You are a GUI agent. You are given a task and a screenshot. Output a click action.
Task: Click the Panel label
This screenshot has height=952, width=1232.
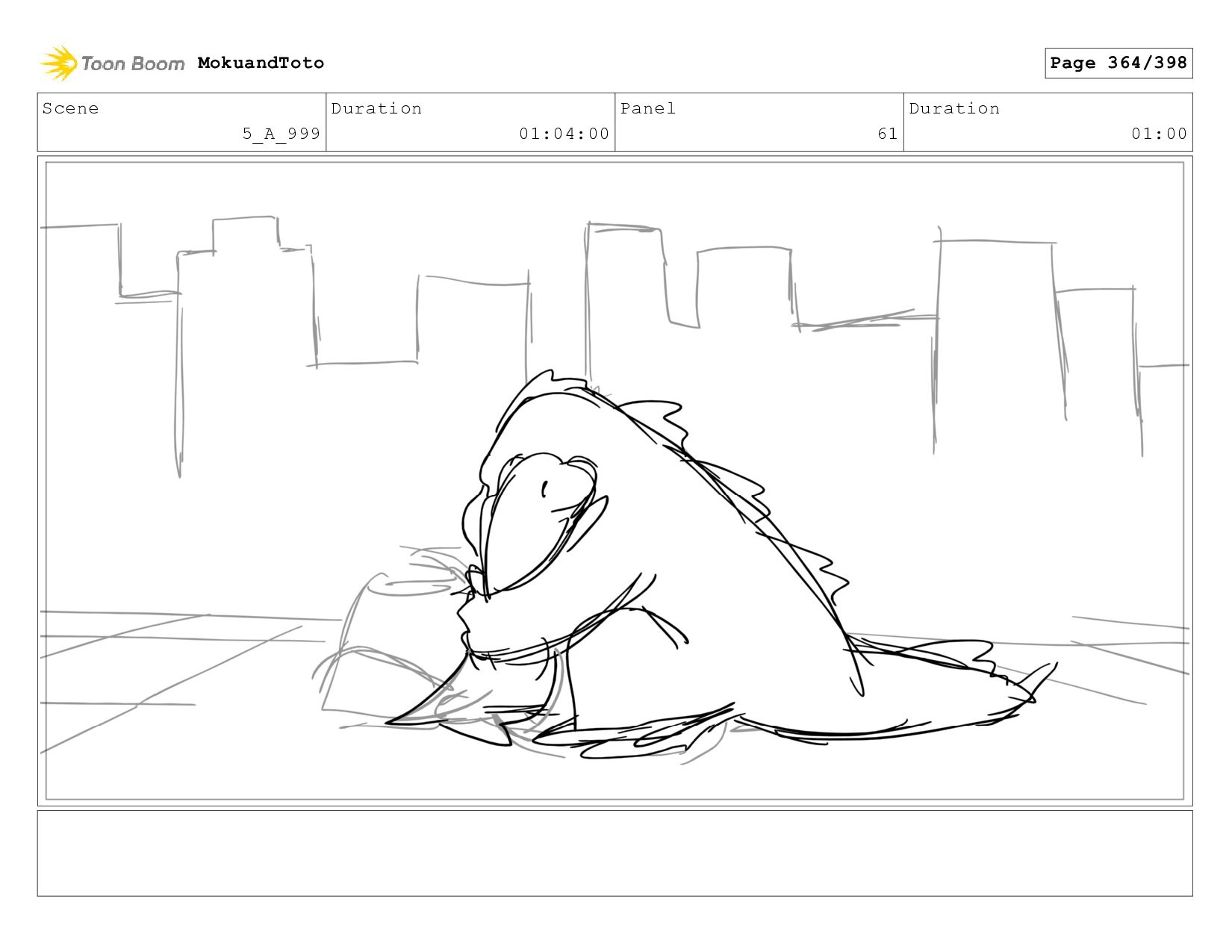click(x=648, y=108)
